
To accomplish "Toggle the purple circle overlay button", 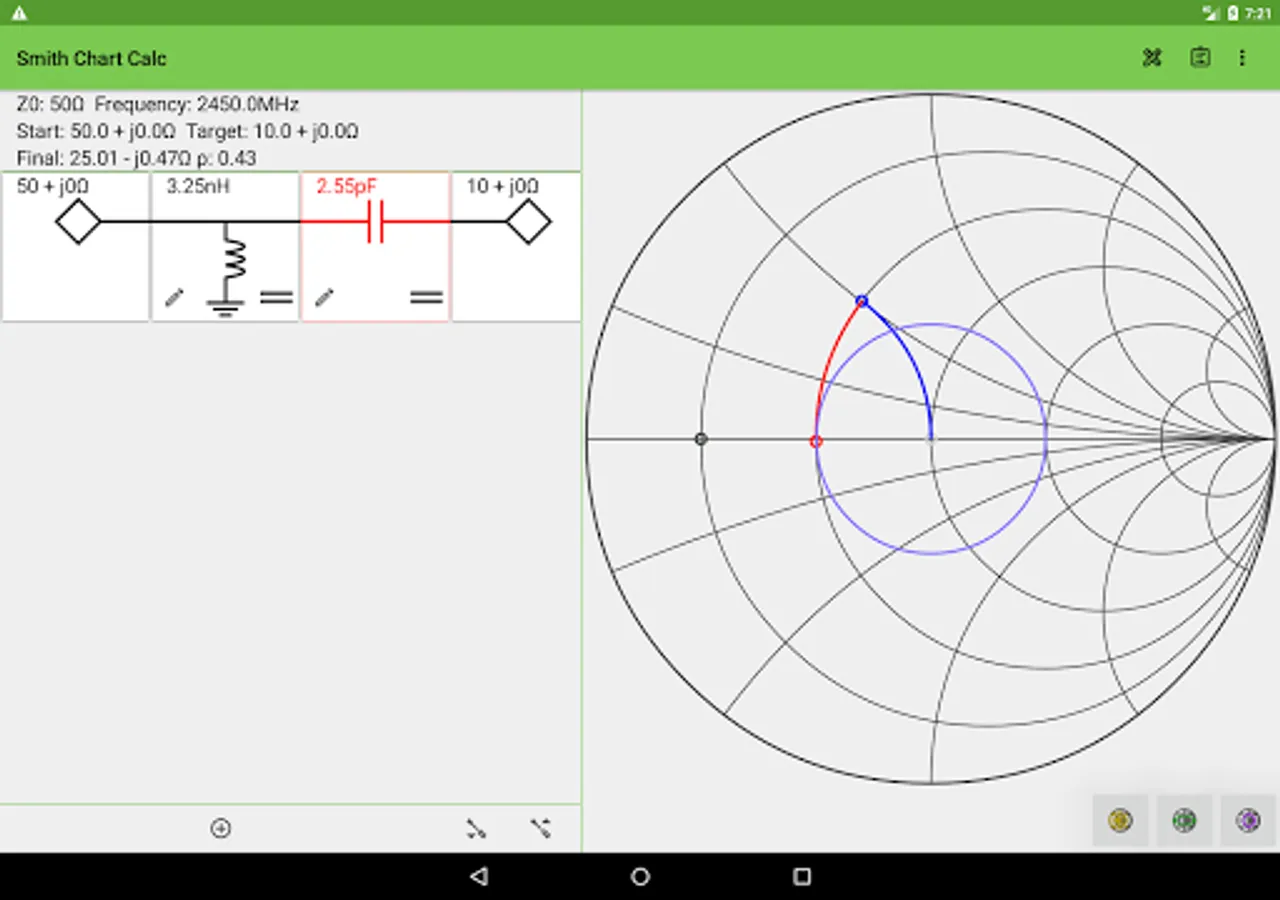I will point(1248,821).
